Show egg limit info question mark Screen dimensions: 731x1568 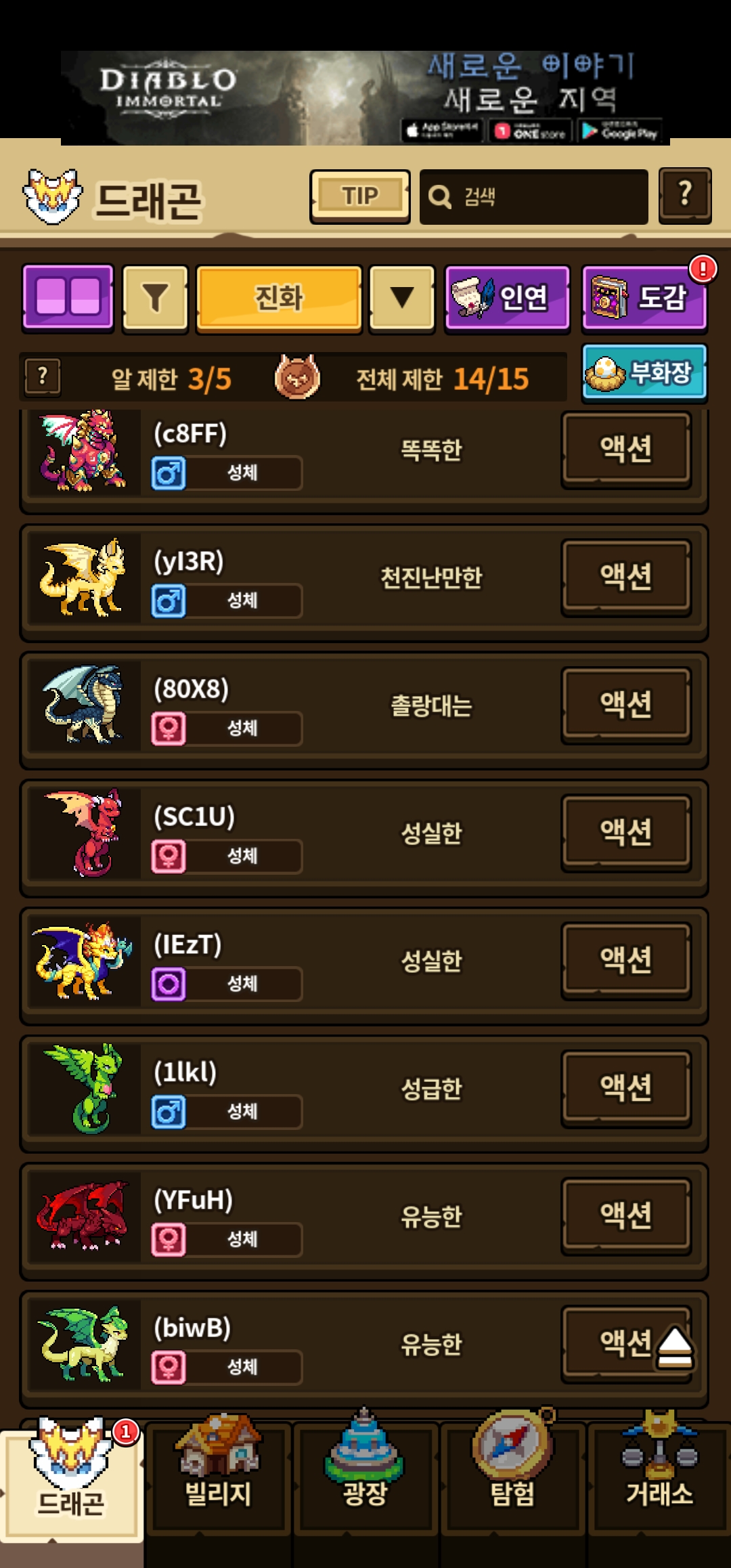coord(43,377)
